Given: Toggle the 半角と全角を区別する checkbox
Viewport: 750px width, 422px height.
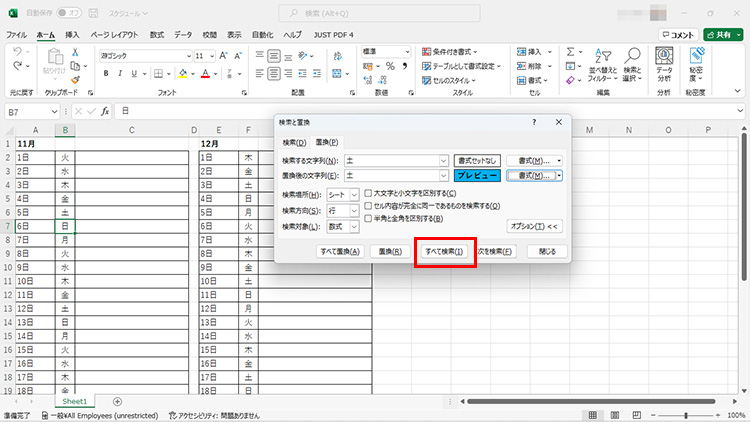Looking at the screenshot, I should click(x=369, y=217).
